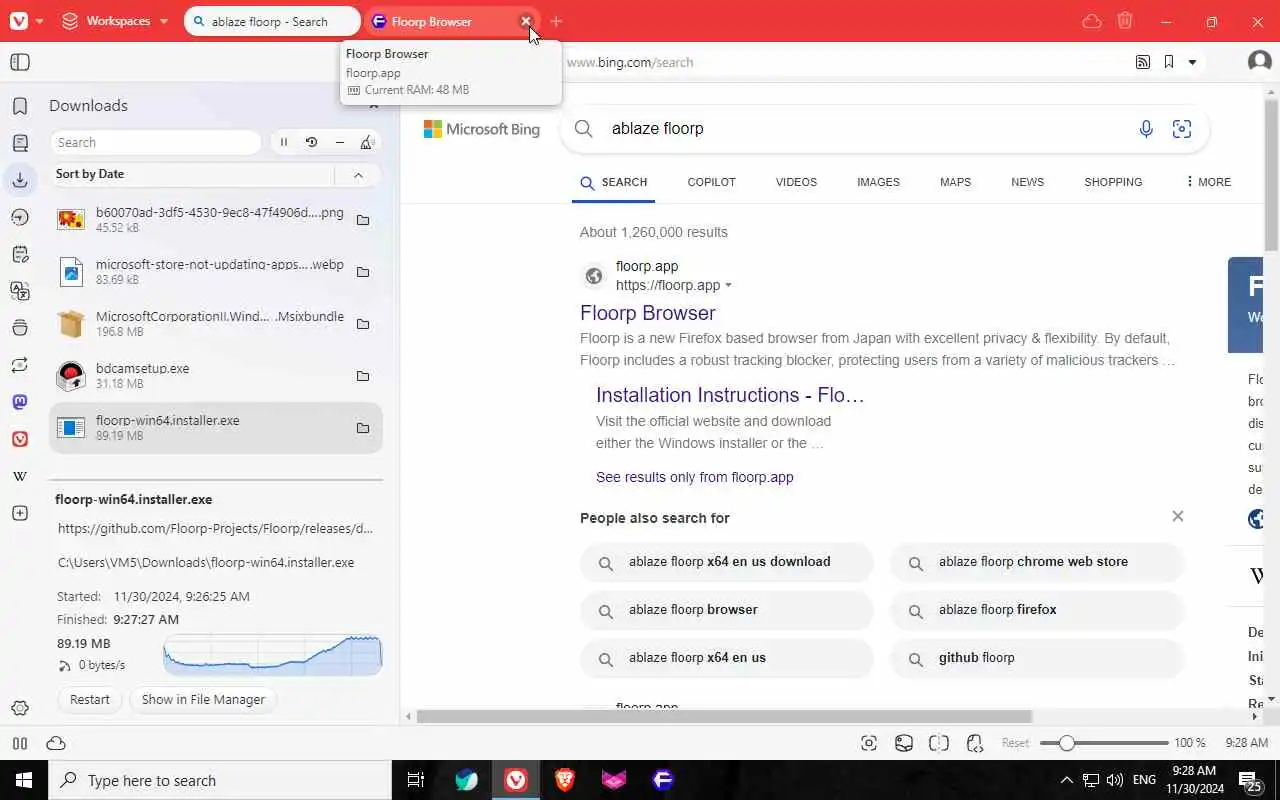Capture page screenshot icon in status bar
The image size is (1280, 800).
tap(869, 743)
